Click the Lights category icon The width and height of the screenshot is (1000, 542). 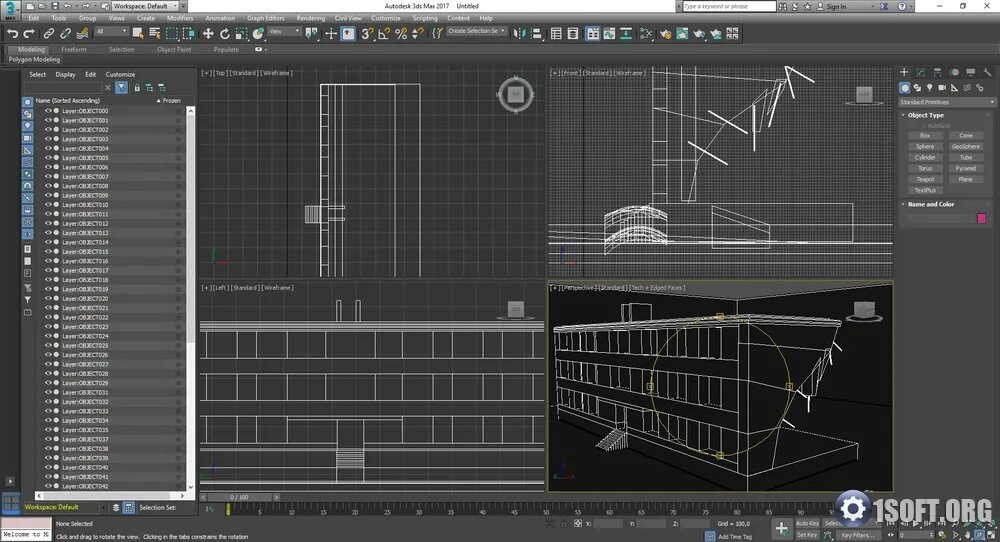(929, 87)
